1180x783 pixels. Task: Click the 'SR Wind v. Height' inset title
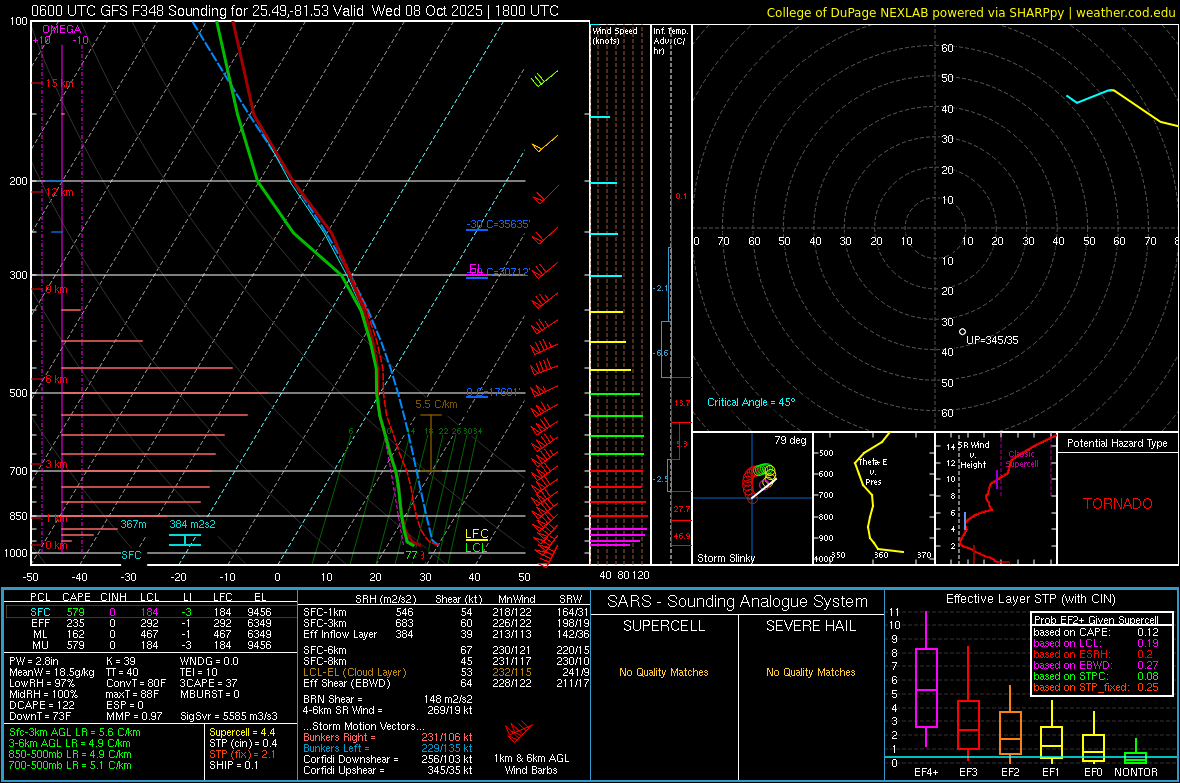click(x=973, y=455)
